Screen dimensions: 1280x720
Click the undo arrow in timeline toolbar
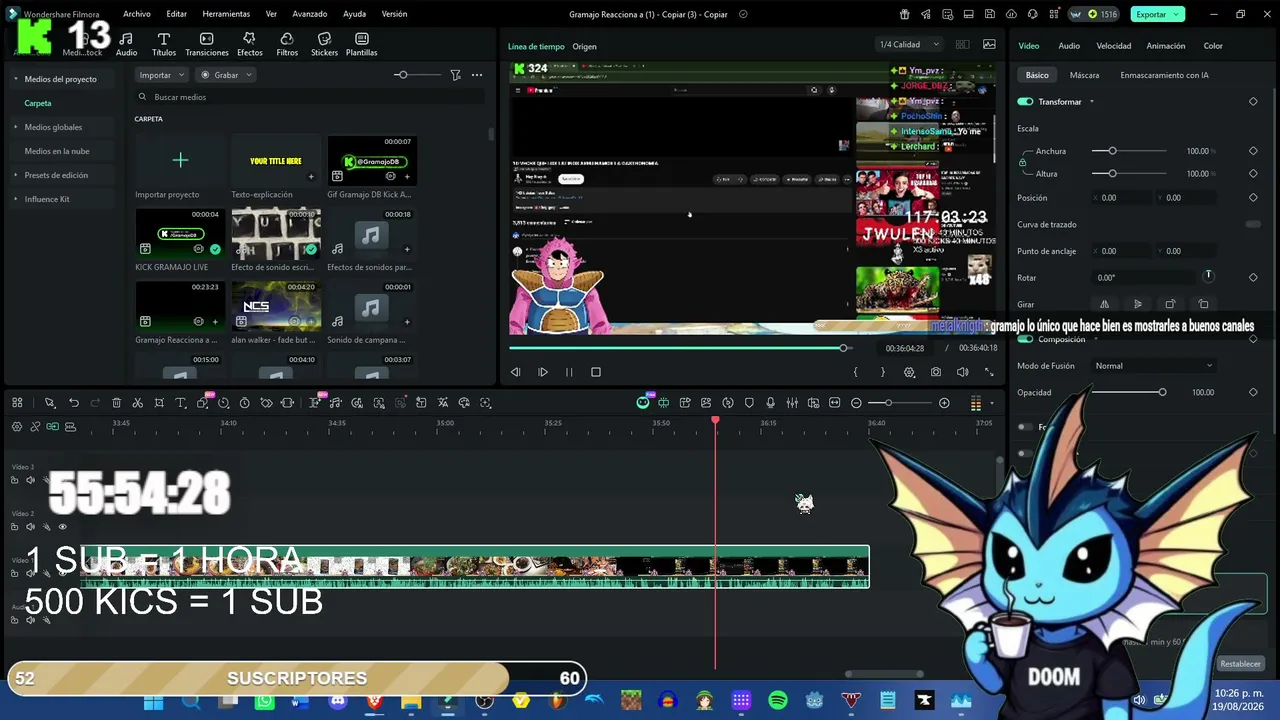point(73,403)
